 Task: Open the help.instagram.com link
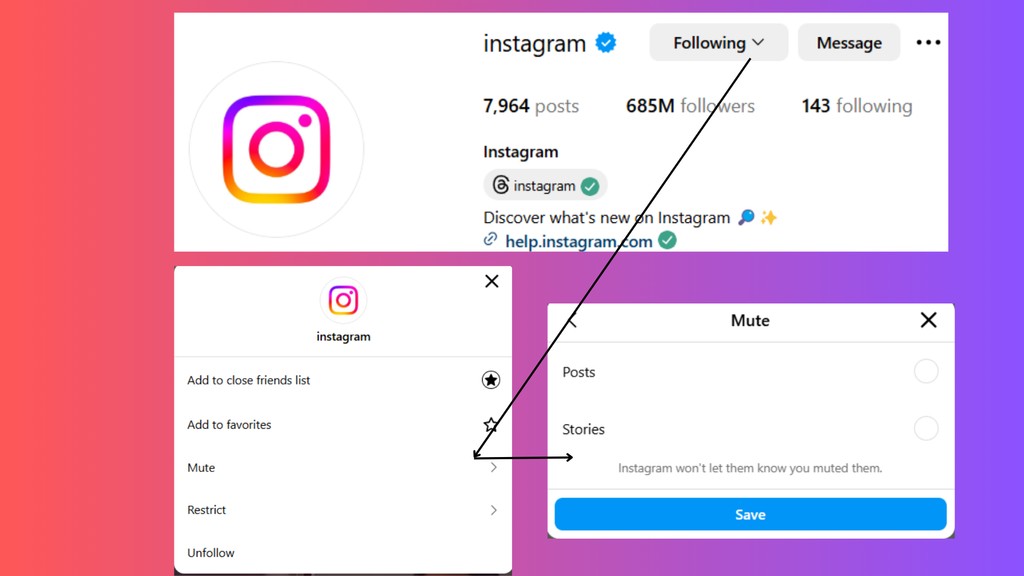tap(579, 242)
